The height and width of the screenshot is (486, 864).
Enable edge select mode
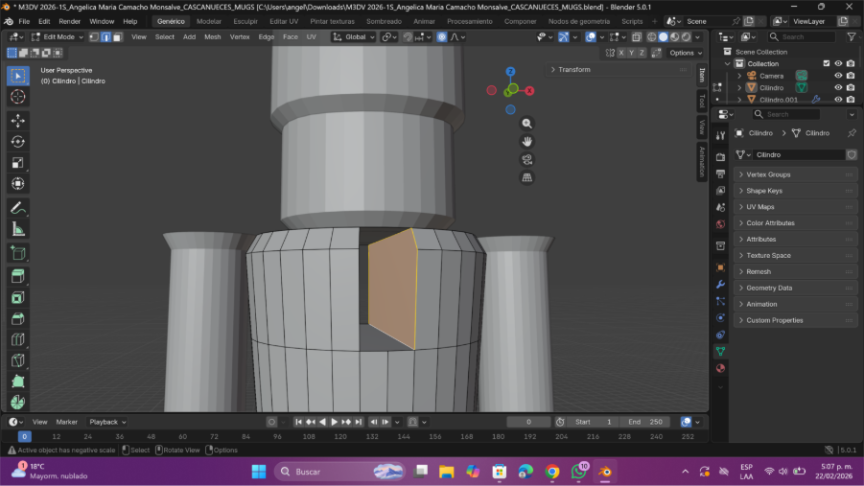106,37
